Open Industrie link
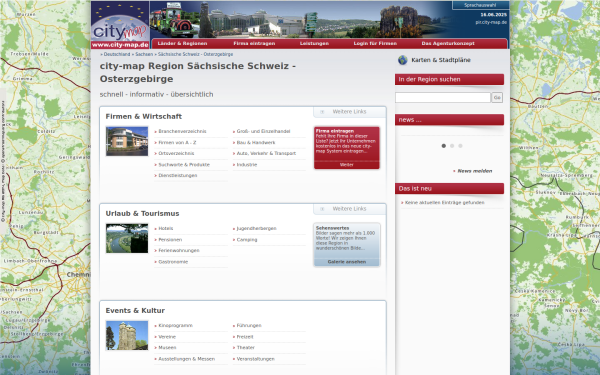Screen dimensions: 600x375 pos(247,165)
